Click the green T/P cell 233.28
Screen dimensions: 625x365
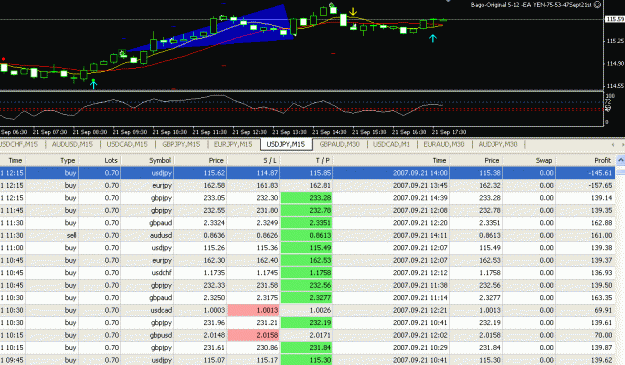306,198
